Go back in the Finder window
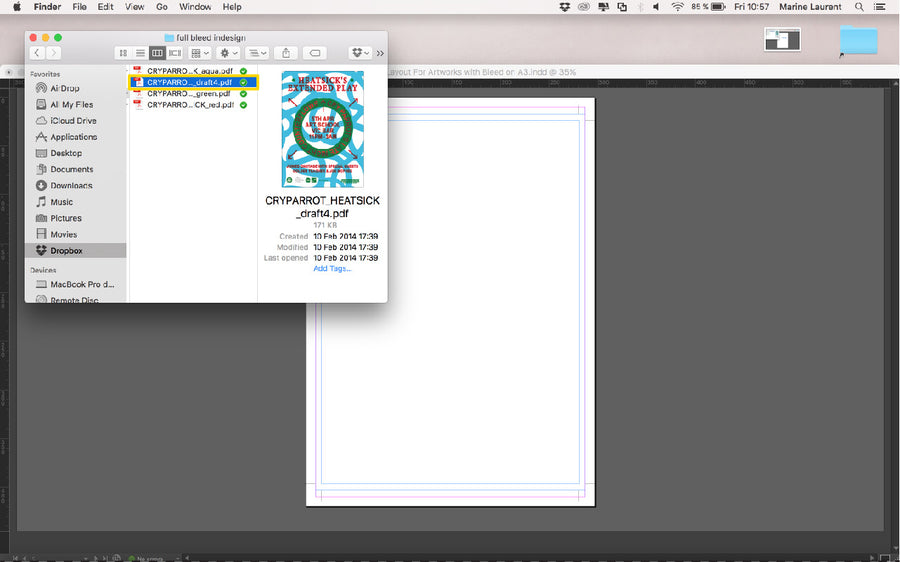Viewport: 900px width, 562px height. 37,53
